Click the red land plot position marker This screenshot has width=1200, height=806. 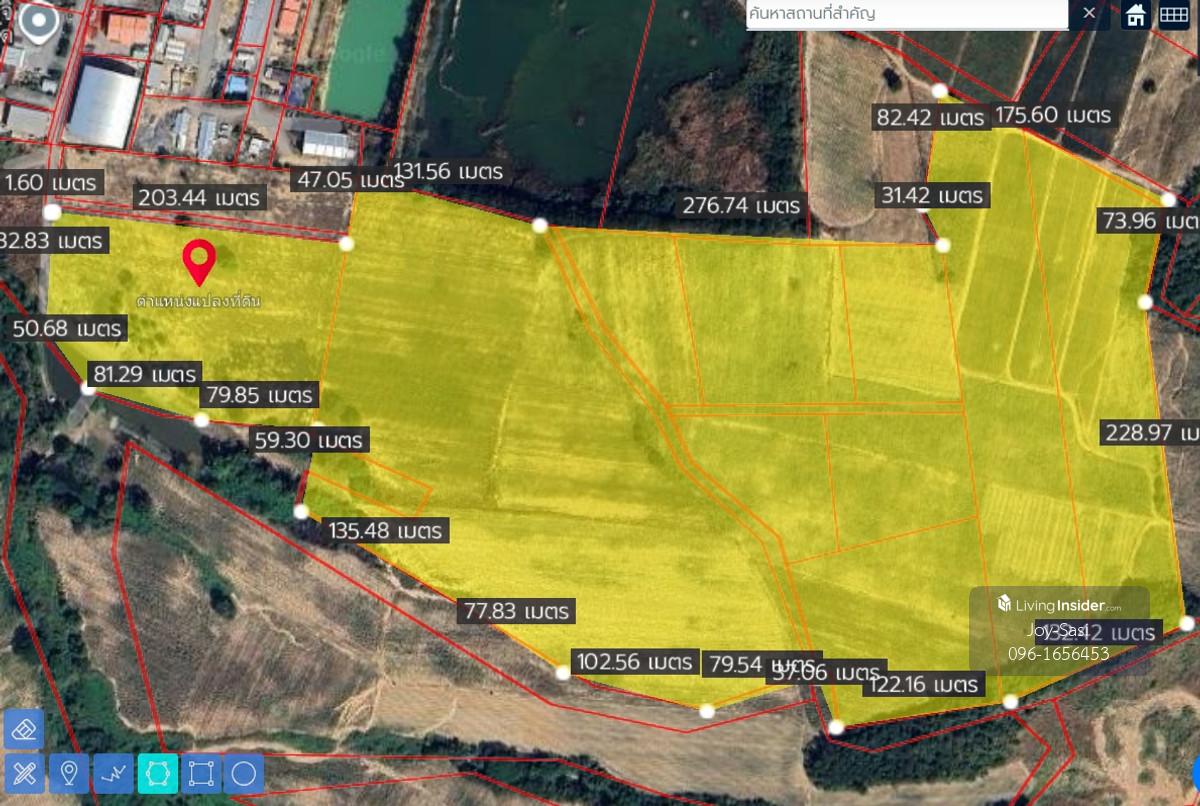[x=200, y=262]
